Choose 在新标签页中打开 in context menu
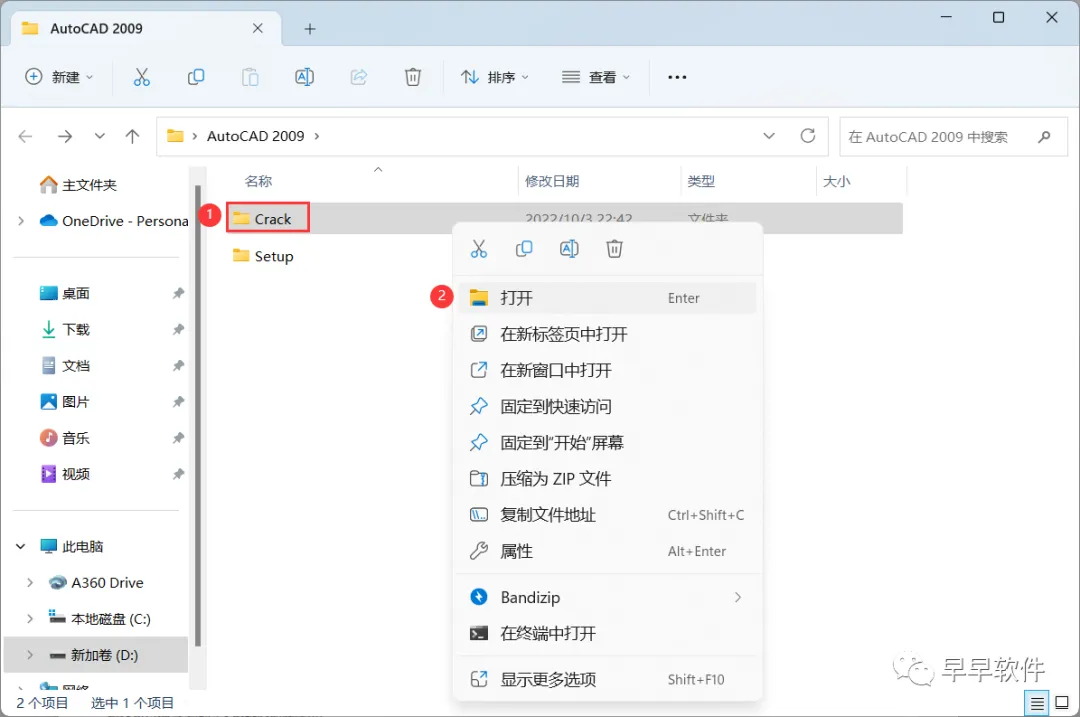 608,334
